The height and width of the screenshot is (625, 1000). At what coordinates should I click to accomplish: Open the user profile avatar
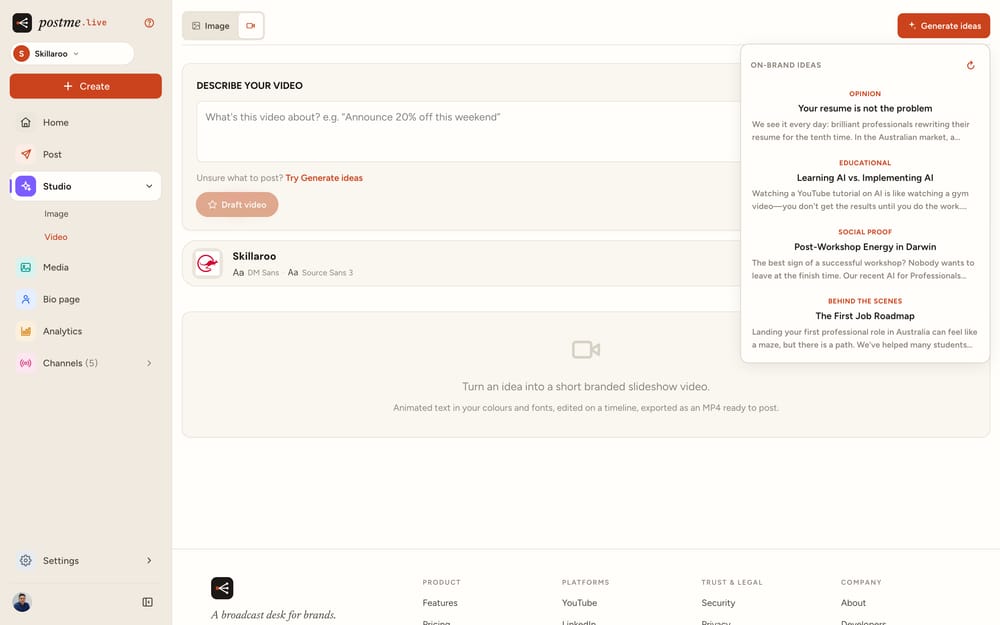22,602
